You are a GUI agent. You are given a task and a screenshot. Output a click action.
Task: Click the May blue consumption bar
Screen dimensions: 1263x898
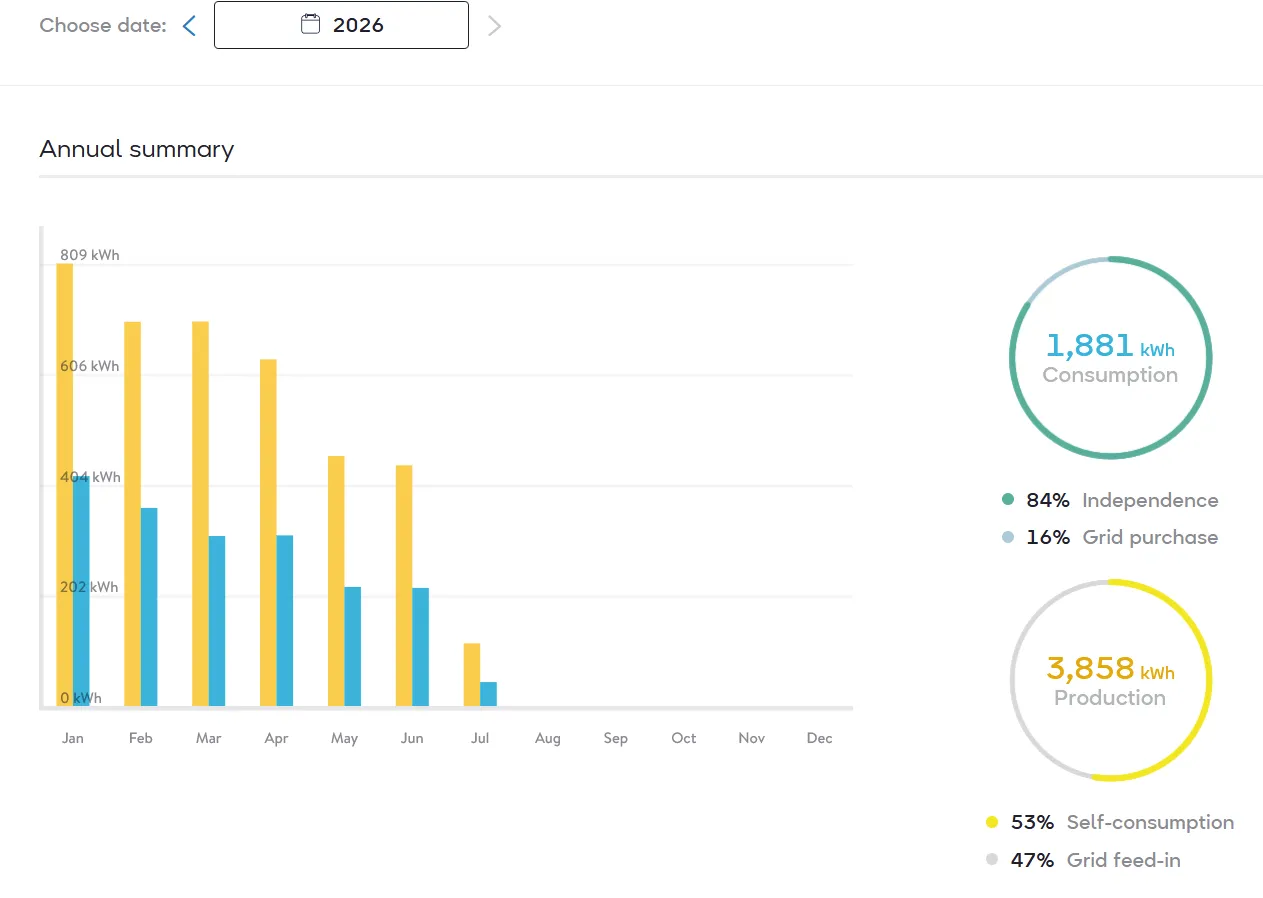[x=353, y=647]
